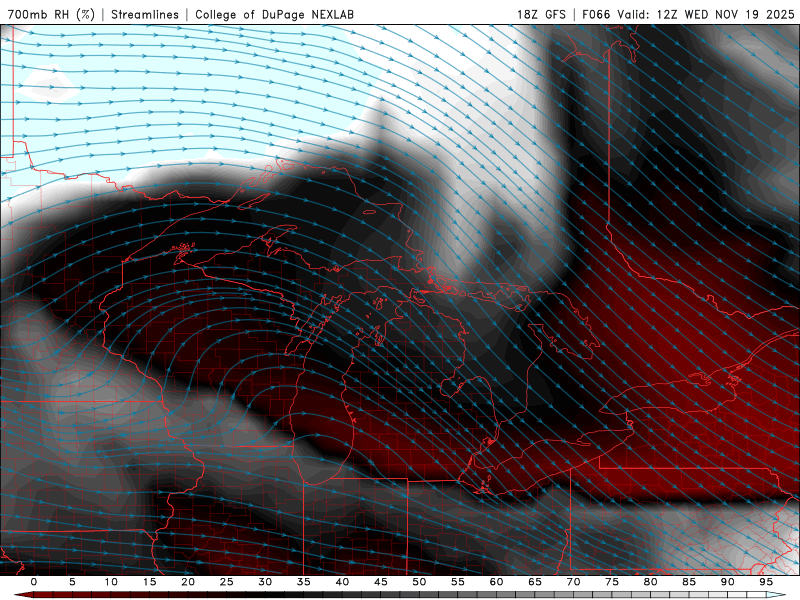Viewport: 800px width, 600px height.
Task: Click the '50' tick label on the colorbar
Action: coord(419,582)
